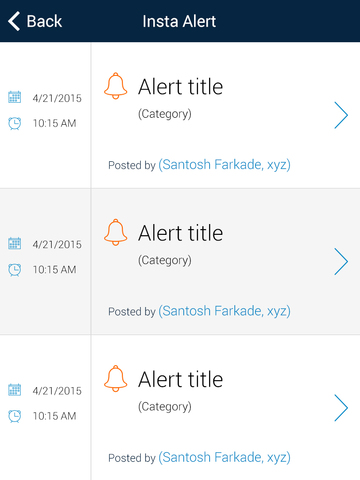Screen dimensions: 360x480
Task: Select the first Alert title text
Action: (x=180, y=87)
